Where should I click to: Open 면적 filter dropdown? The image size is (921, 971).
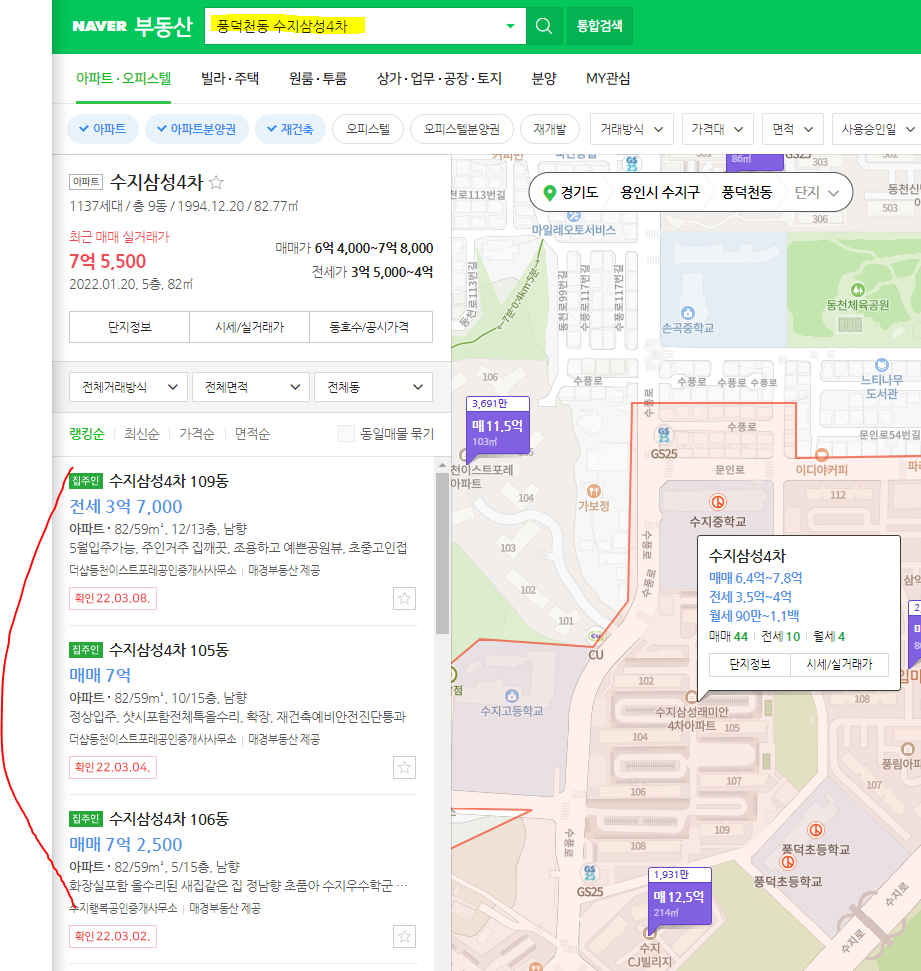[793, 129]
